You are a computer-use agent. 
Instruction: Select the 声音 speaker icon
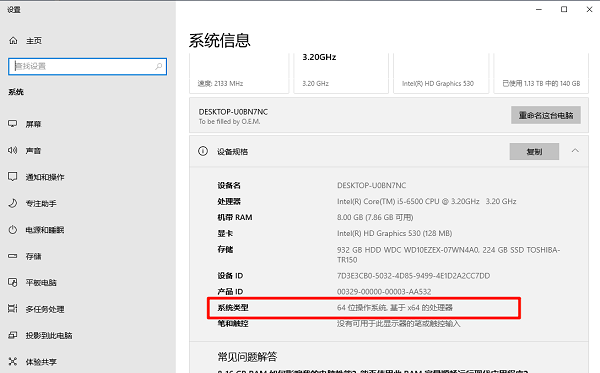click(x=13, y=150)
